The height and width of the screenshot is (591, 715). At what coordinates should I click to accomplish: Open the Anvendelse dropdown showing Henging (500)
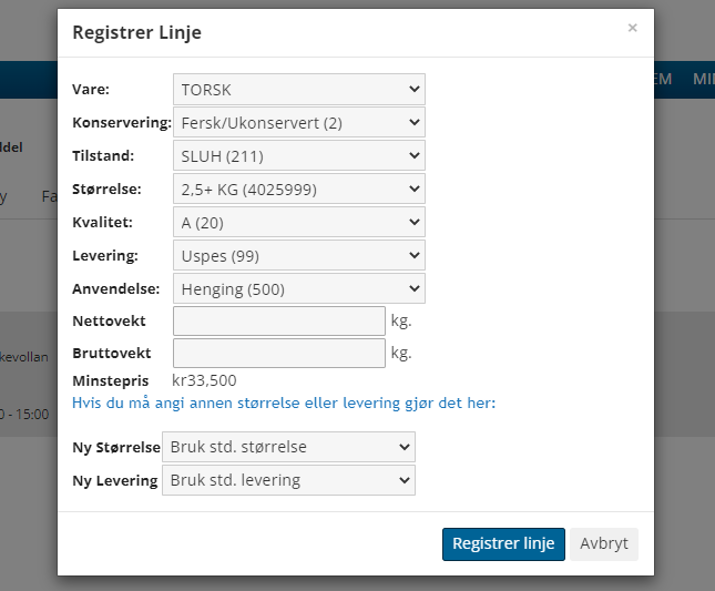point(299,289)
